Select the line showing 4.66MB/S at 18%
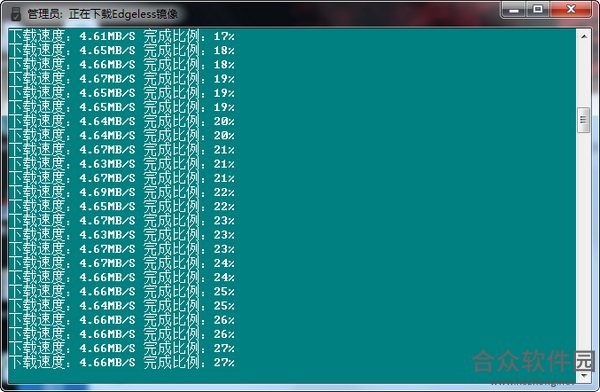Screen dimensions: 600x392 [x=122, y=65]
